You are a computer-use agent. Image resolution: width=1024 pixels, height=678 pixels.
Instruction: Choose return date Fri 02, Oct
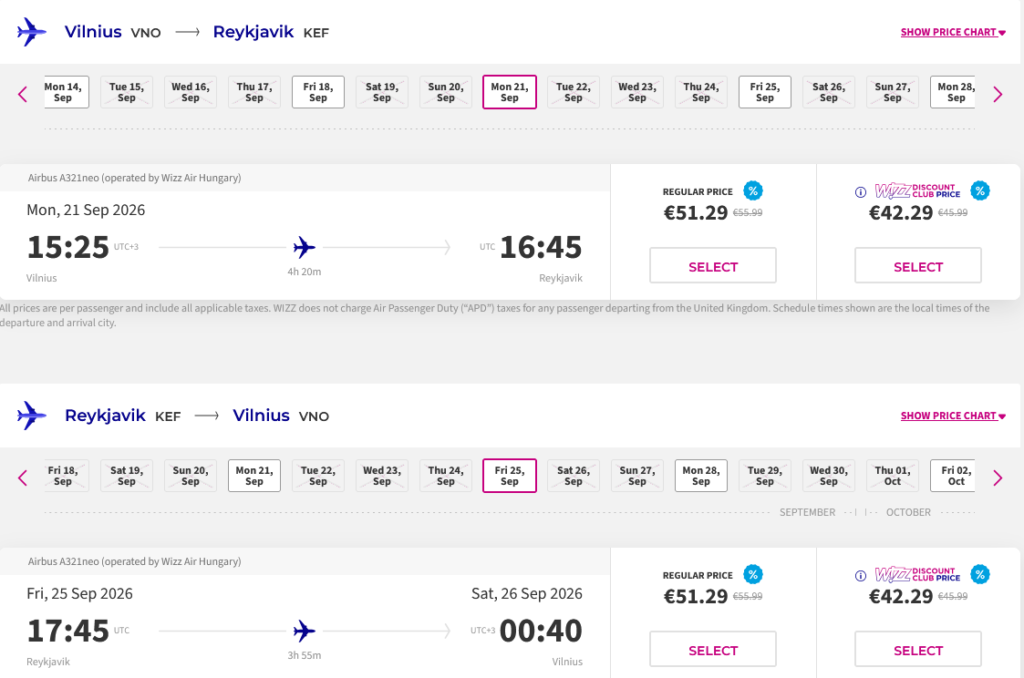point(953,476)
